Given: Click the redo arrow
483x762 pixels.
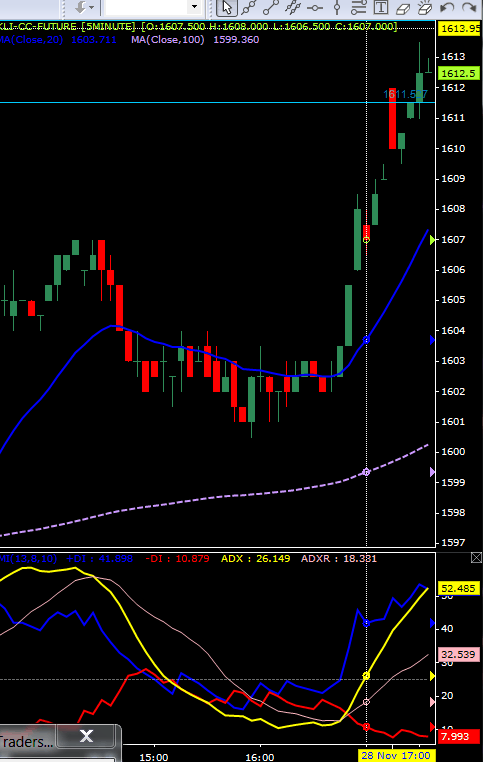Looking at the screenshot, I should coord(468,7).
